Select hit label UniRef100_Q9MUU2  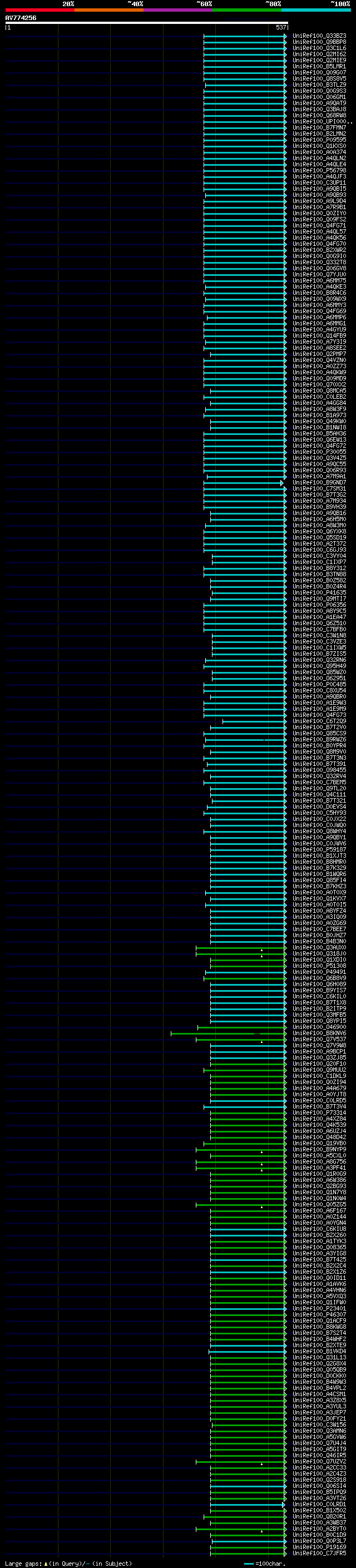[319, 1070]
